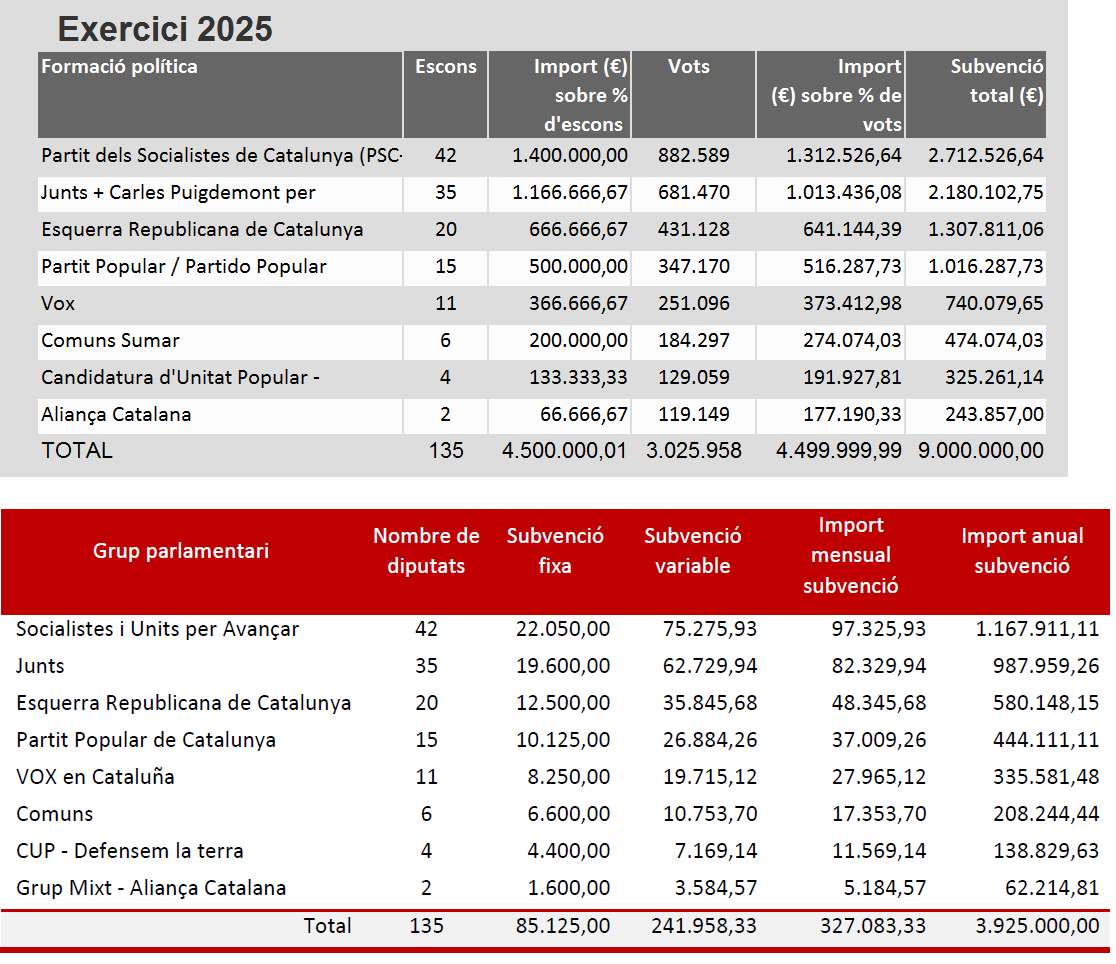The image size is (1116, 964).
Task: Select value 1.166.666,67
Action: pyautogui.click(x=570, y=193)
